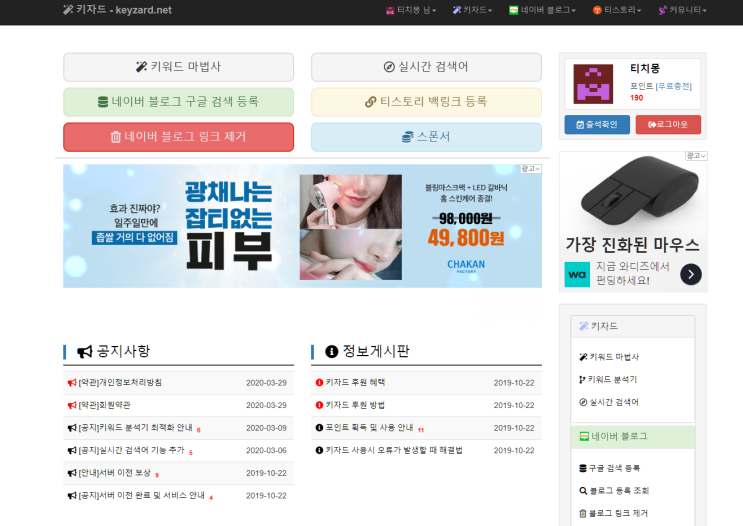Open the 실시간 검색어 button

pos(426,67)
